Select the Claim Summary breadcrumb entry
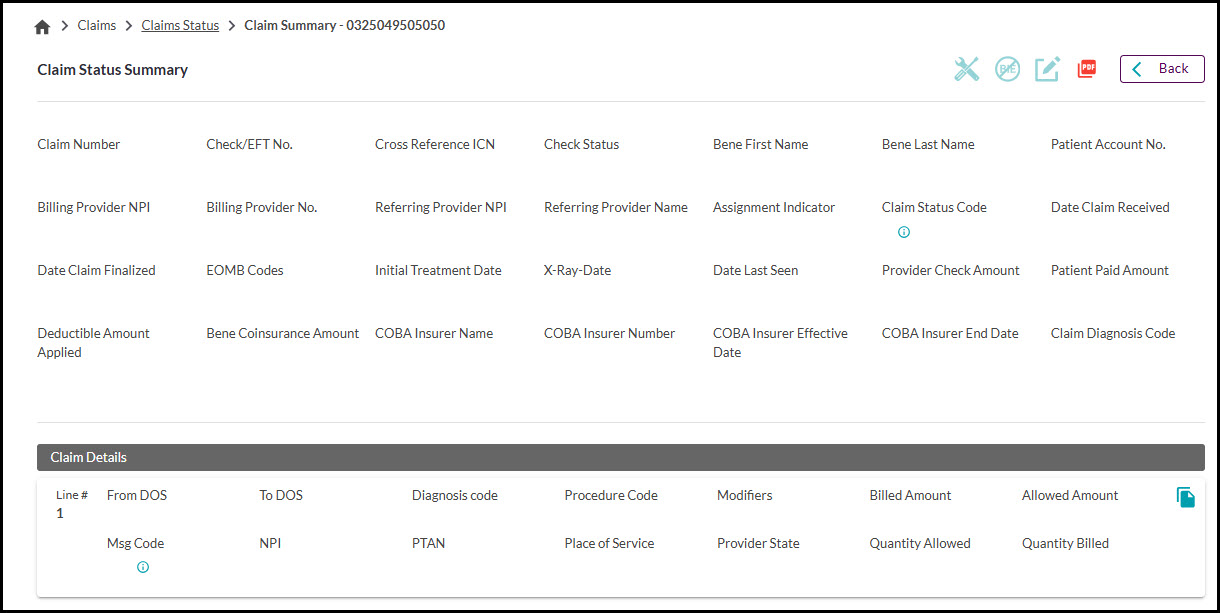This screenshot has height=613, width=1220. click(x=344, y=25)
